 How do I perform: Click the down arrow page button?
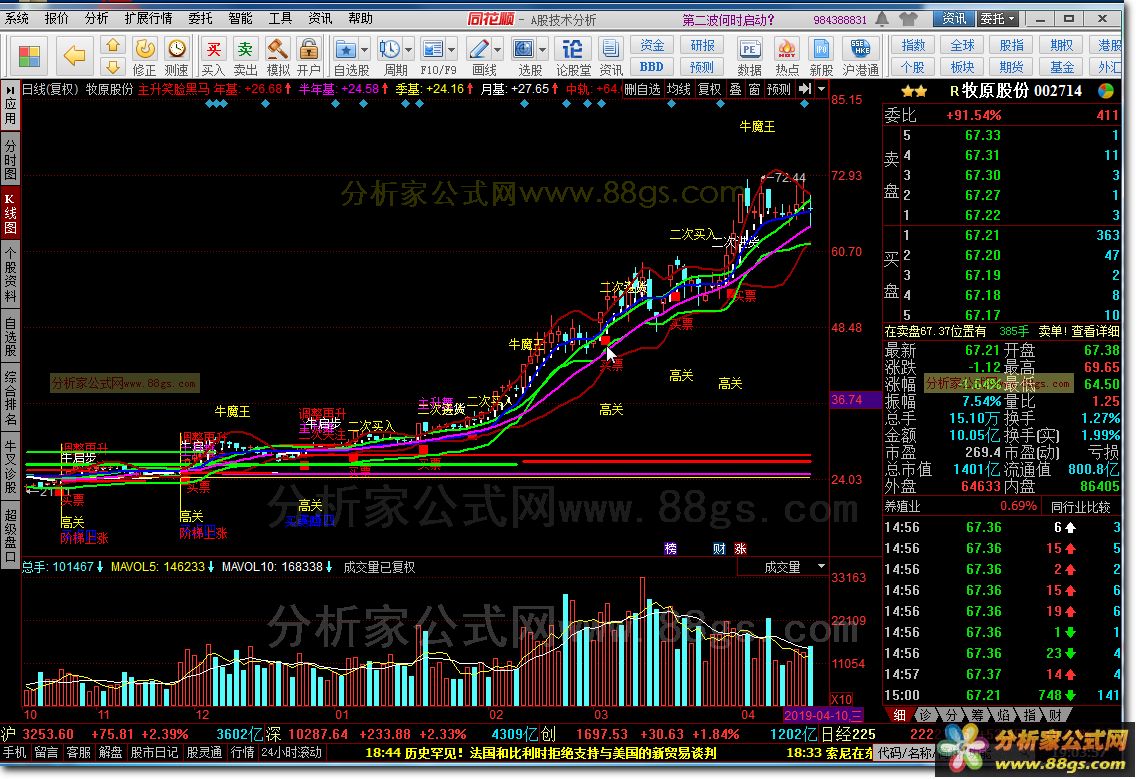pyautogui.click(x=112, y=67)
